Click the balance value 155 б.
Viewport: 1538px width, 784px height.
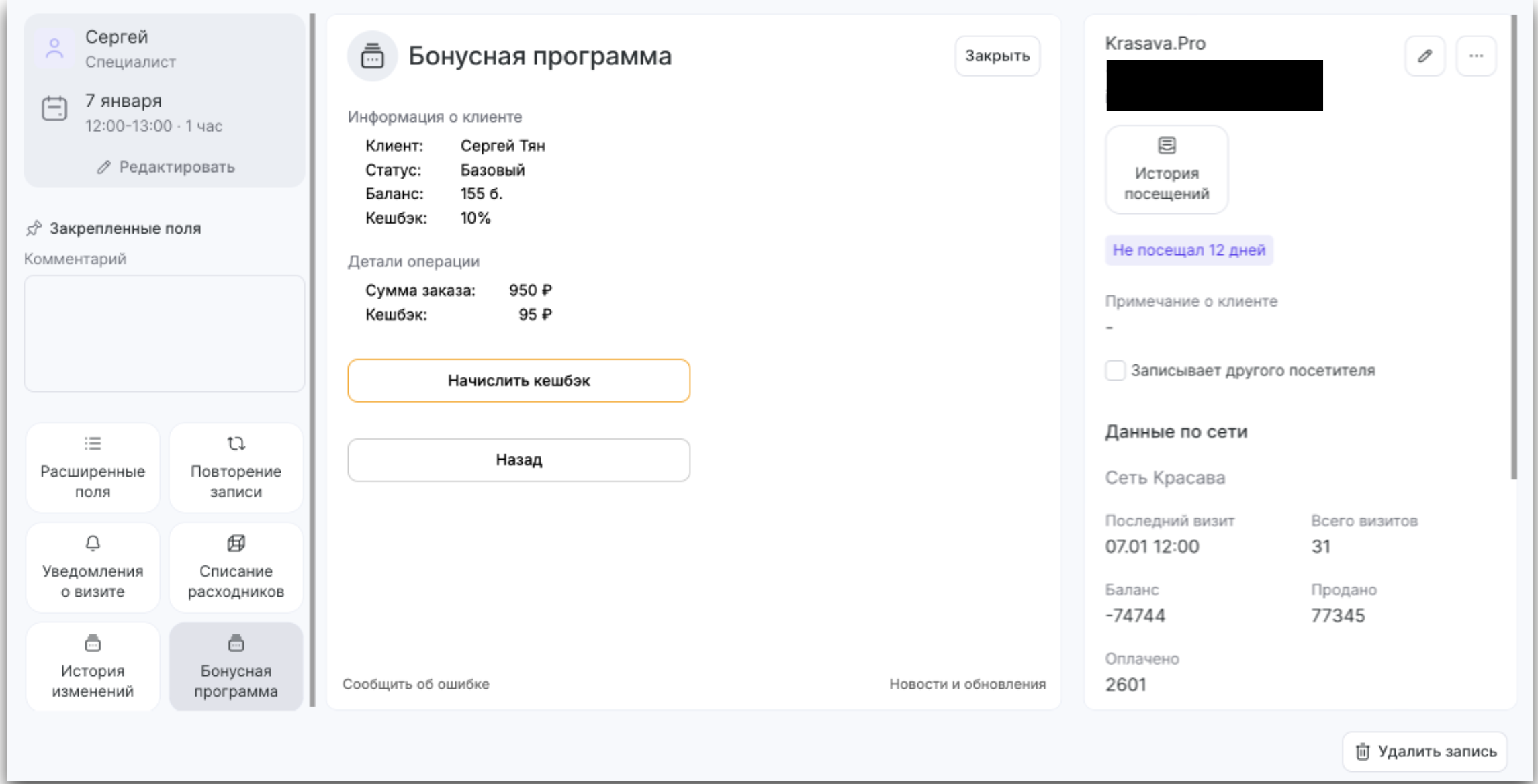point(481,194)
